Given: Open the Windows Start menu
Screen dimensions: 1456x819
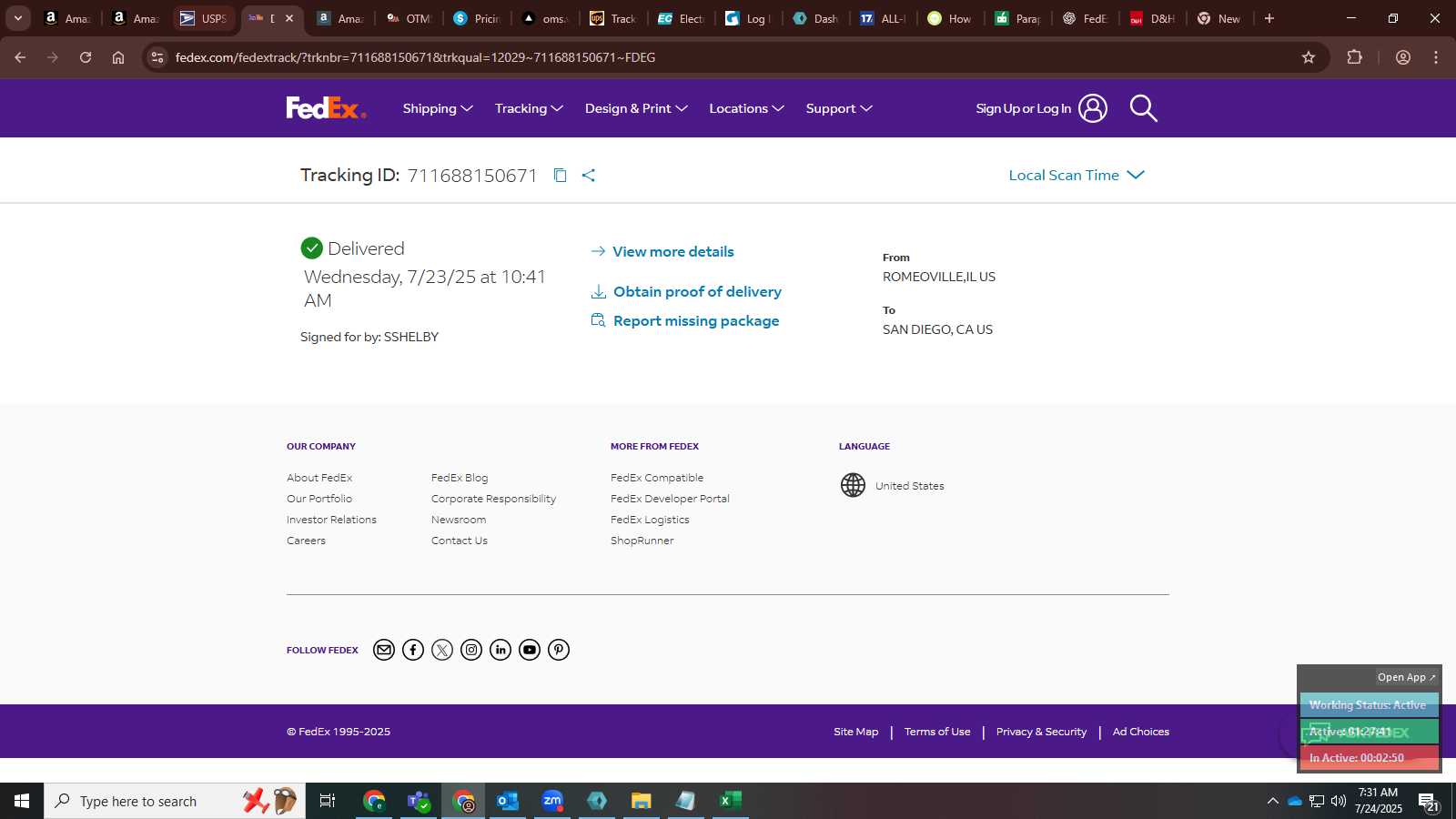Looking at the screenshot, I should [22, 801].
